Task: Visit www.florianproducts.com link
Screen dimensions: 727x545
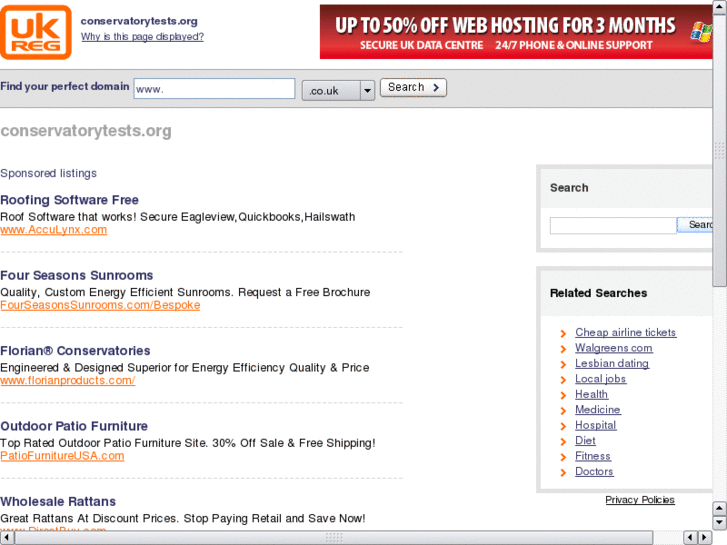Action: (68, 380)
